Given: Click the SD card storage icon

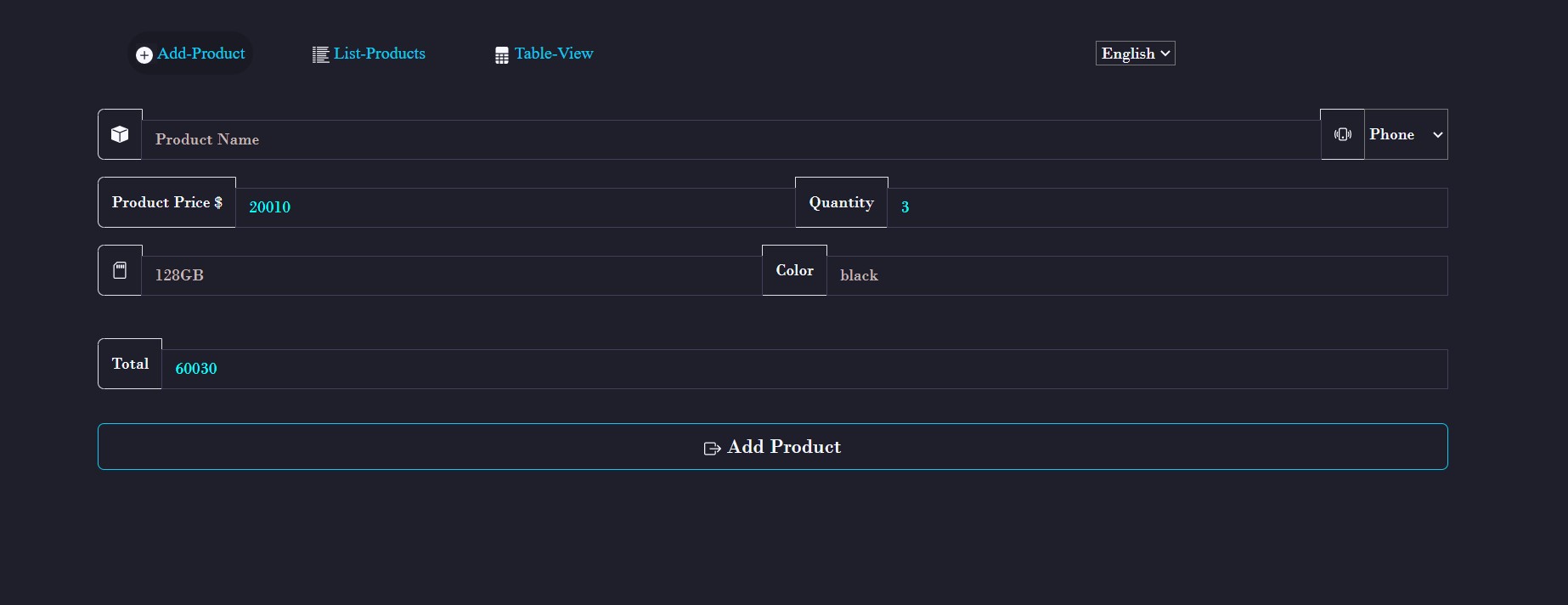Looking at the screenshot, I should (120, 270).
